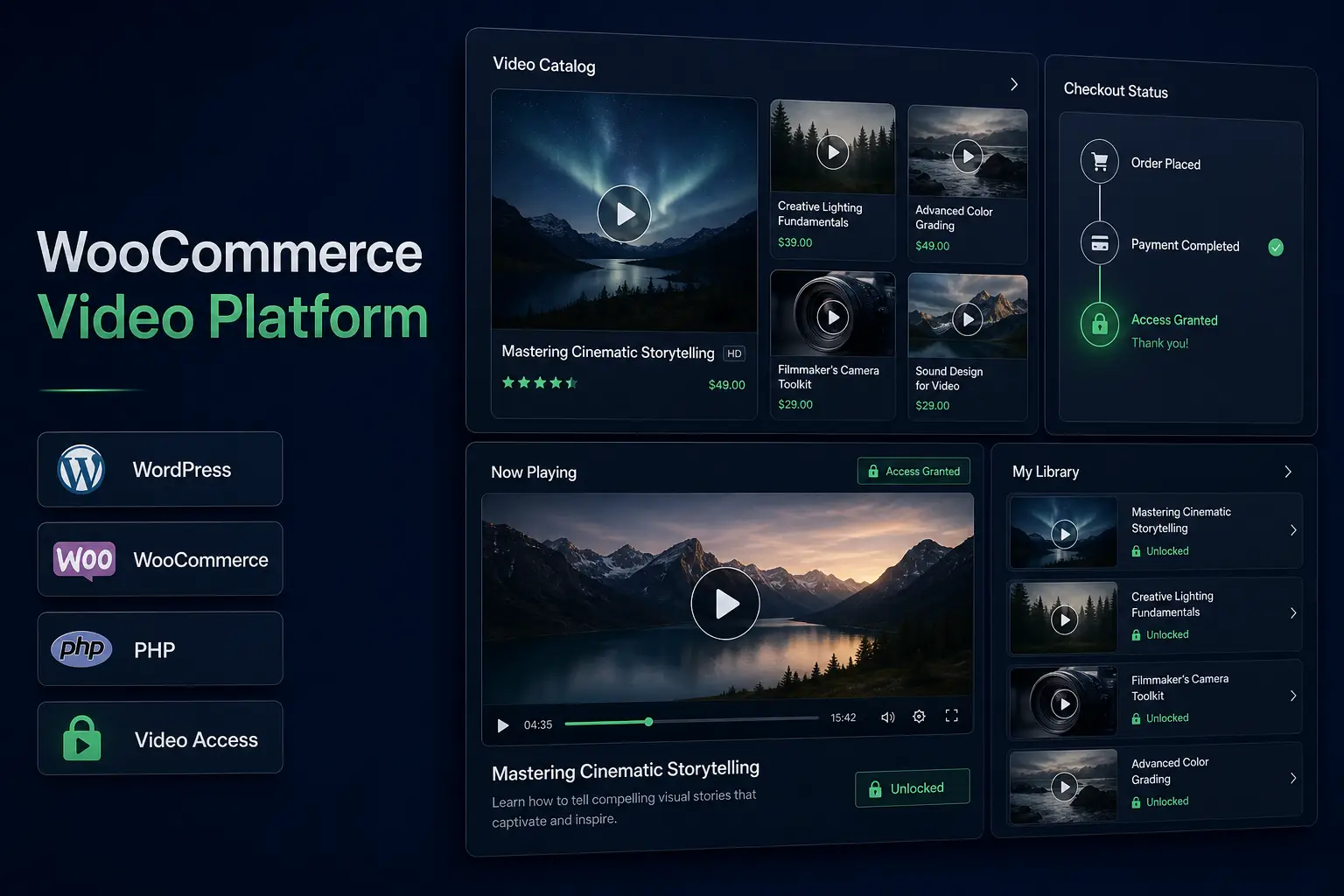Screen dimensions: 1344x896
Task: Click the video progress slider knob
Action: pos(648,722)
